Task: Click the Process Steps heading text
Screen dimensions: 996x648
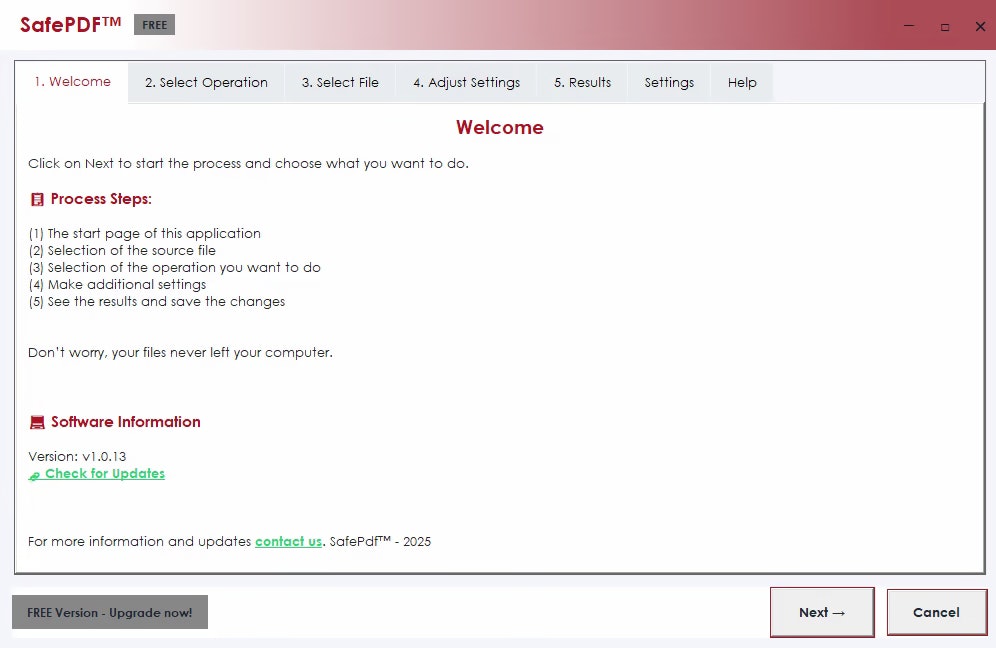Action: (101, 199)
